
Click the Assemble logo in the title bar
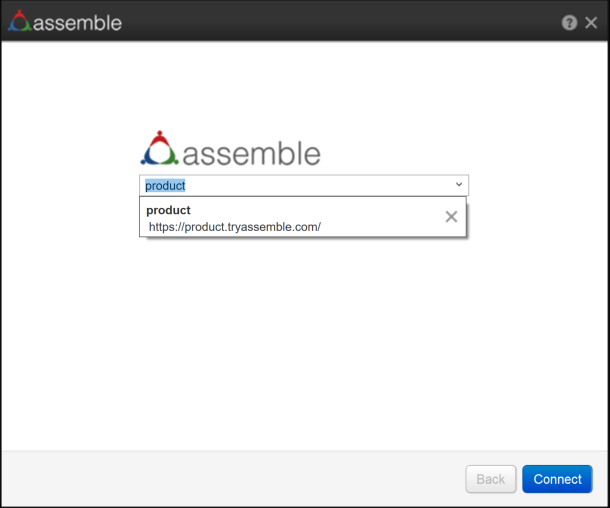(18, 21)
